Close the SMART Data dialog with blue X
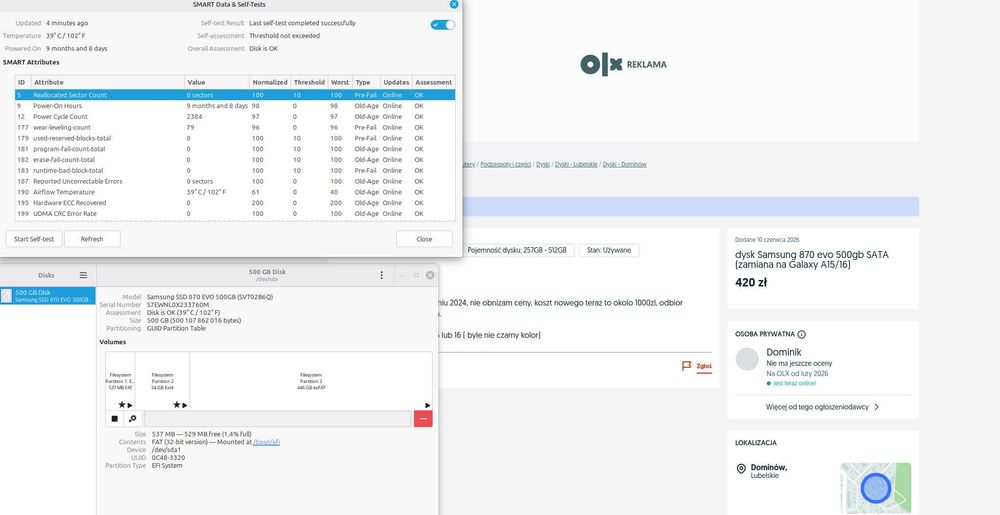Viewport: 1000px width, 515px height. pos(454,4)
